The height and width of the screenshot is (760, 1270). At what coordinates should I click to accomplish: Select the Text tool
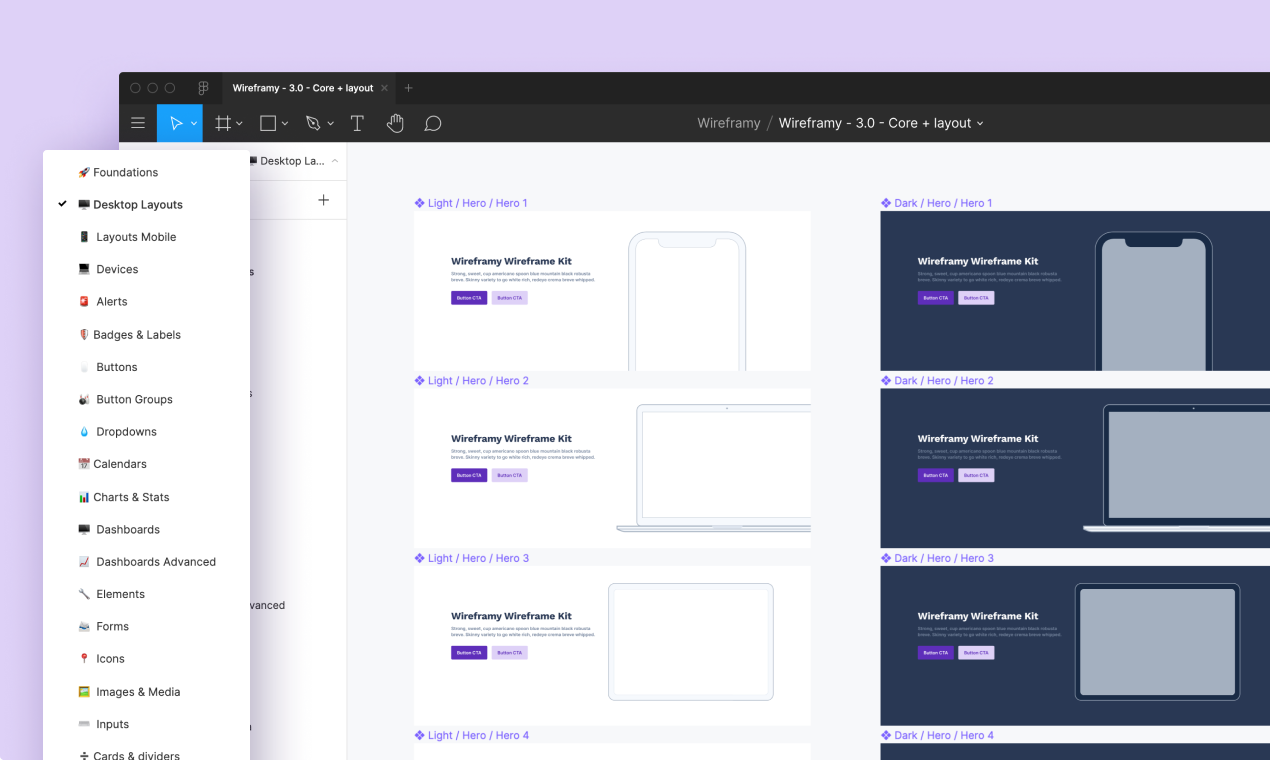click(x=357, y=123)
